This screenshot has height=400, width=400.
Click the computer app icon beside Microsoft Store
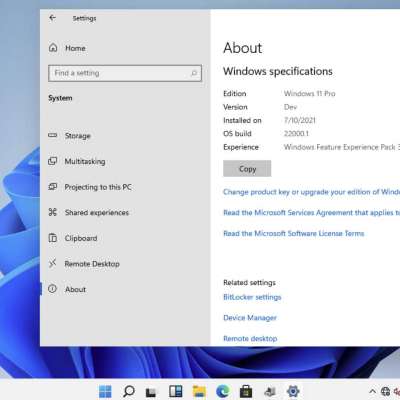click(270, 392)
